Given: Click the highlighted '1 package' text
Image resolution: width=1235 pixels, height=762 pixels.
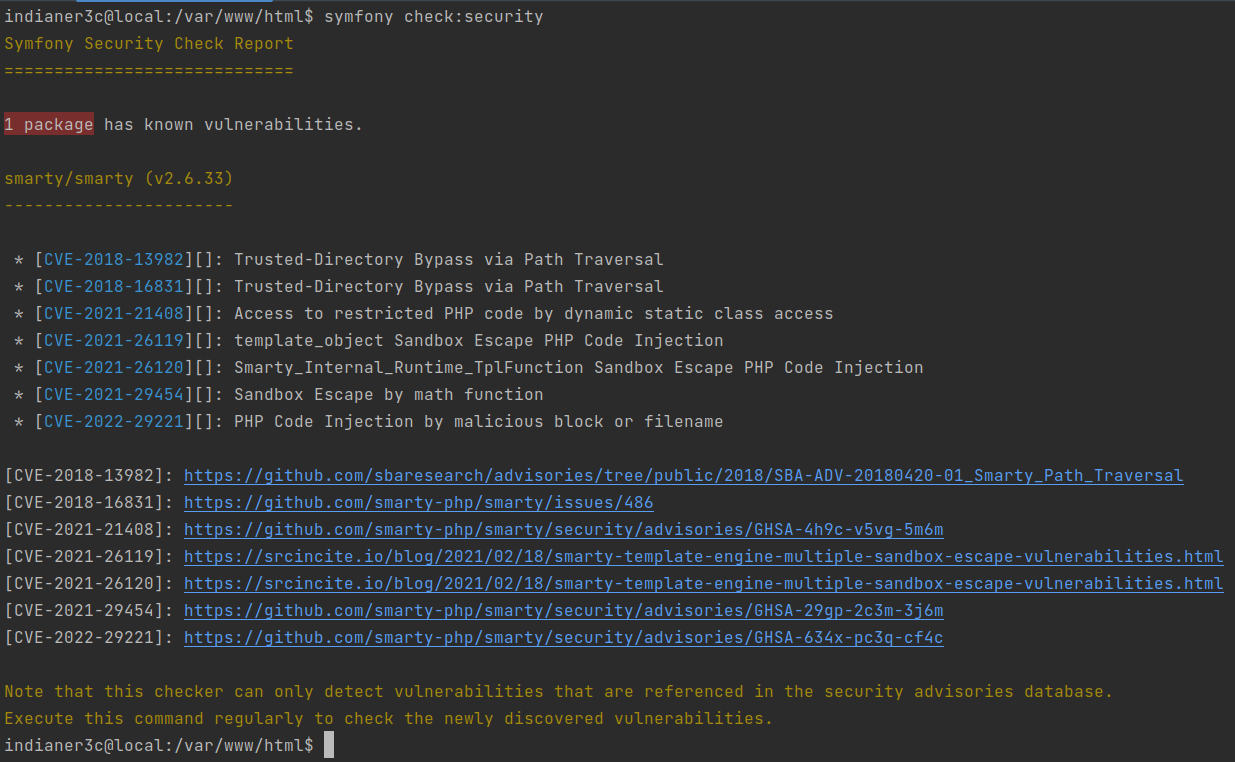Looking at the screenshot, I should pyautogui.click(x=49, y=125).
